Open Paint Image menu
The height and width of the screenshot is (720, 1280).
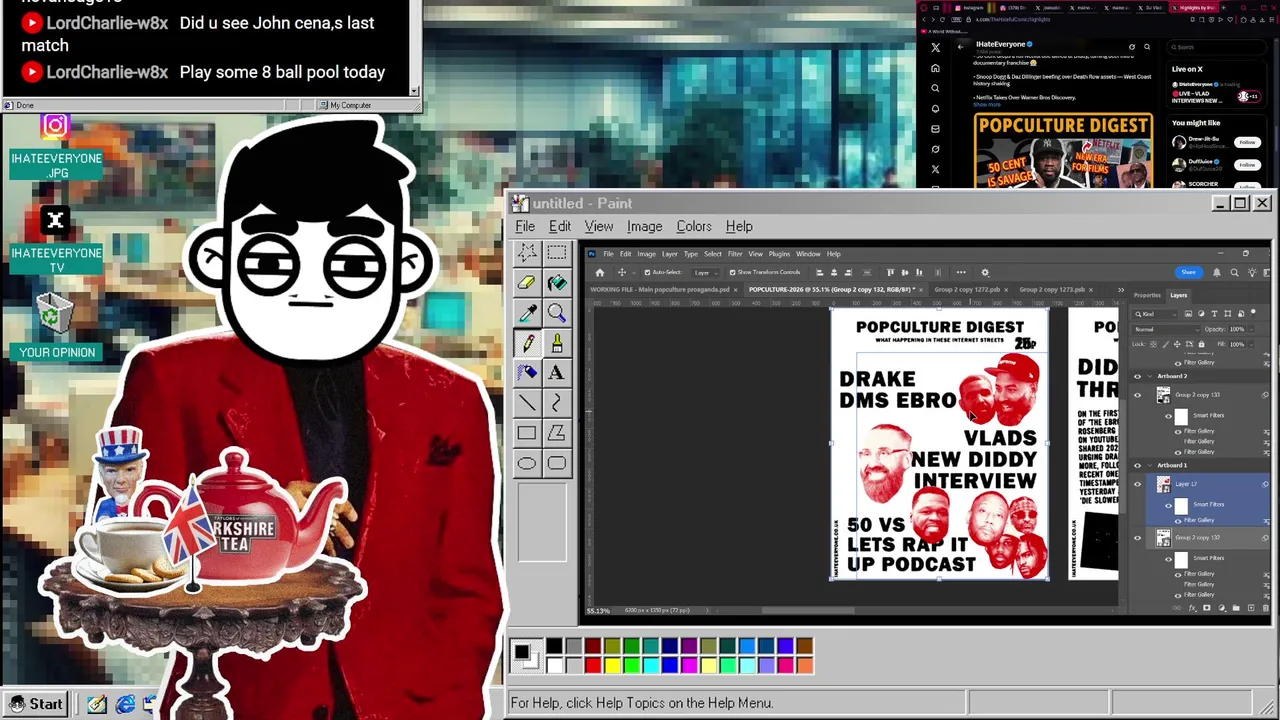point(644,226)
